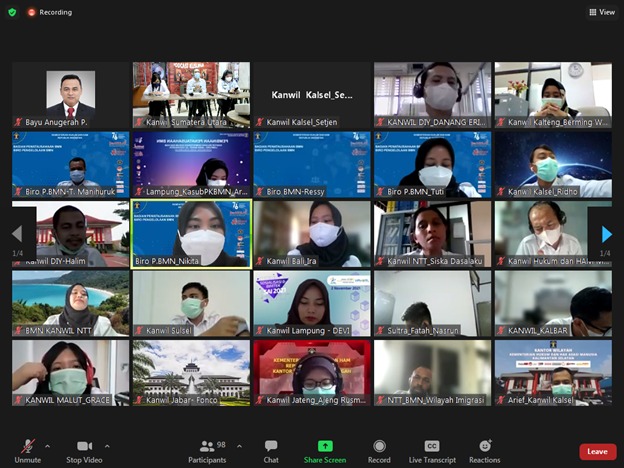This screenshot has width=624, height=468.
Task: Start recording with Record button
Action: pos(379,450)
